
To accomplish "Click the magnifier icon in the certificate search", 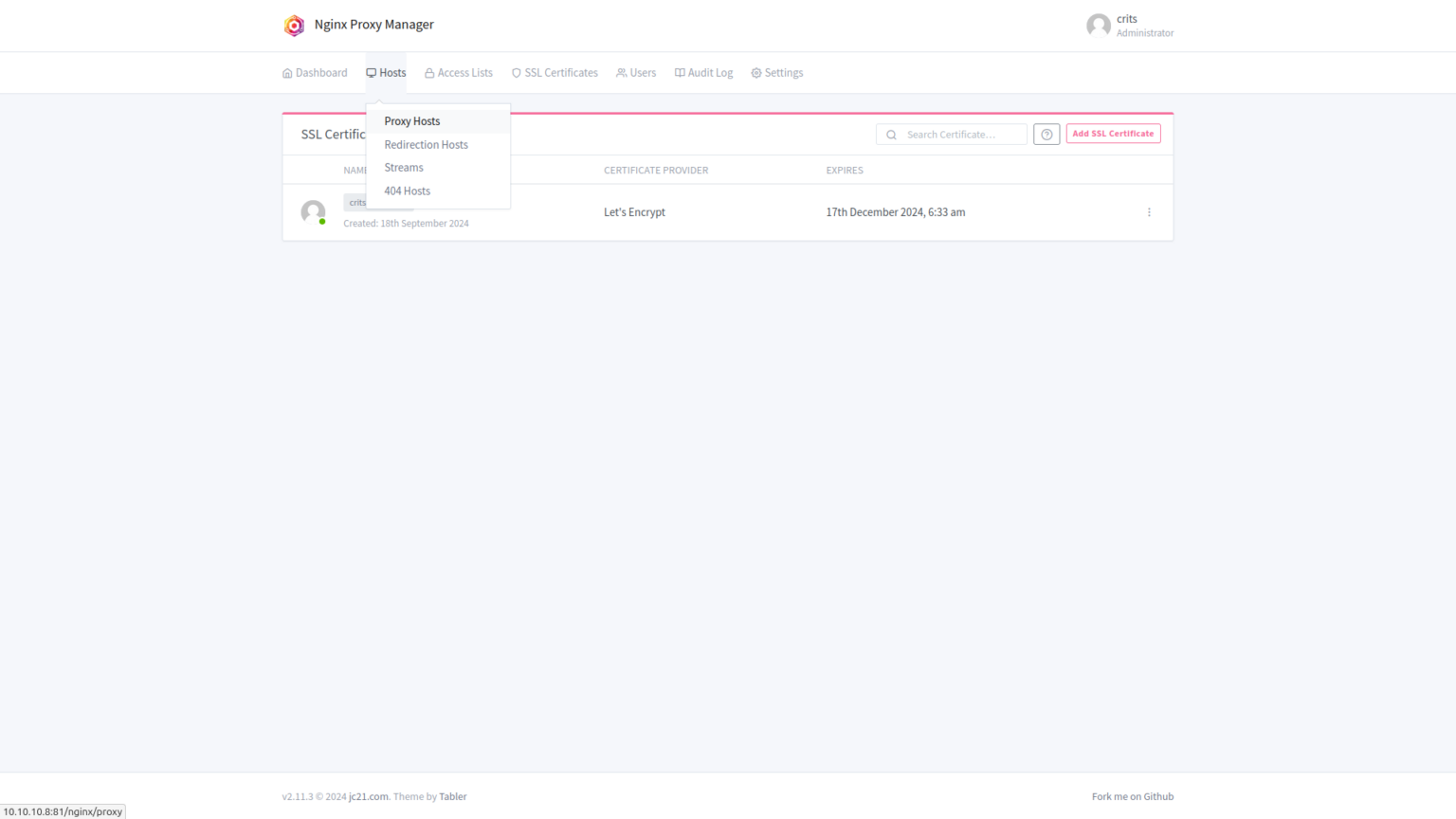I will (x=890, y=134).
